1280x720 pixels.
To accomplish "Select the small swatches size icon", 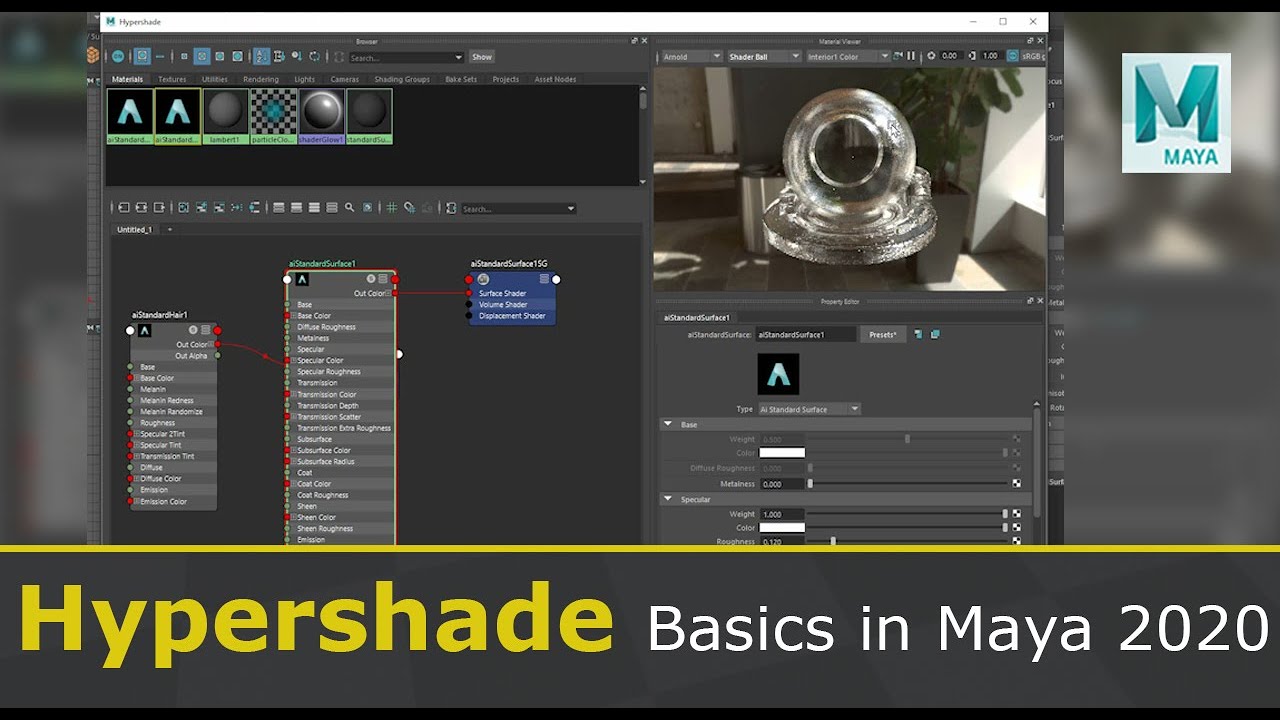I will click(x=184, y=57).
